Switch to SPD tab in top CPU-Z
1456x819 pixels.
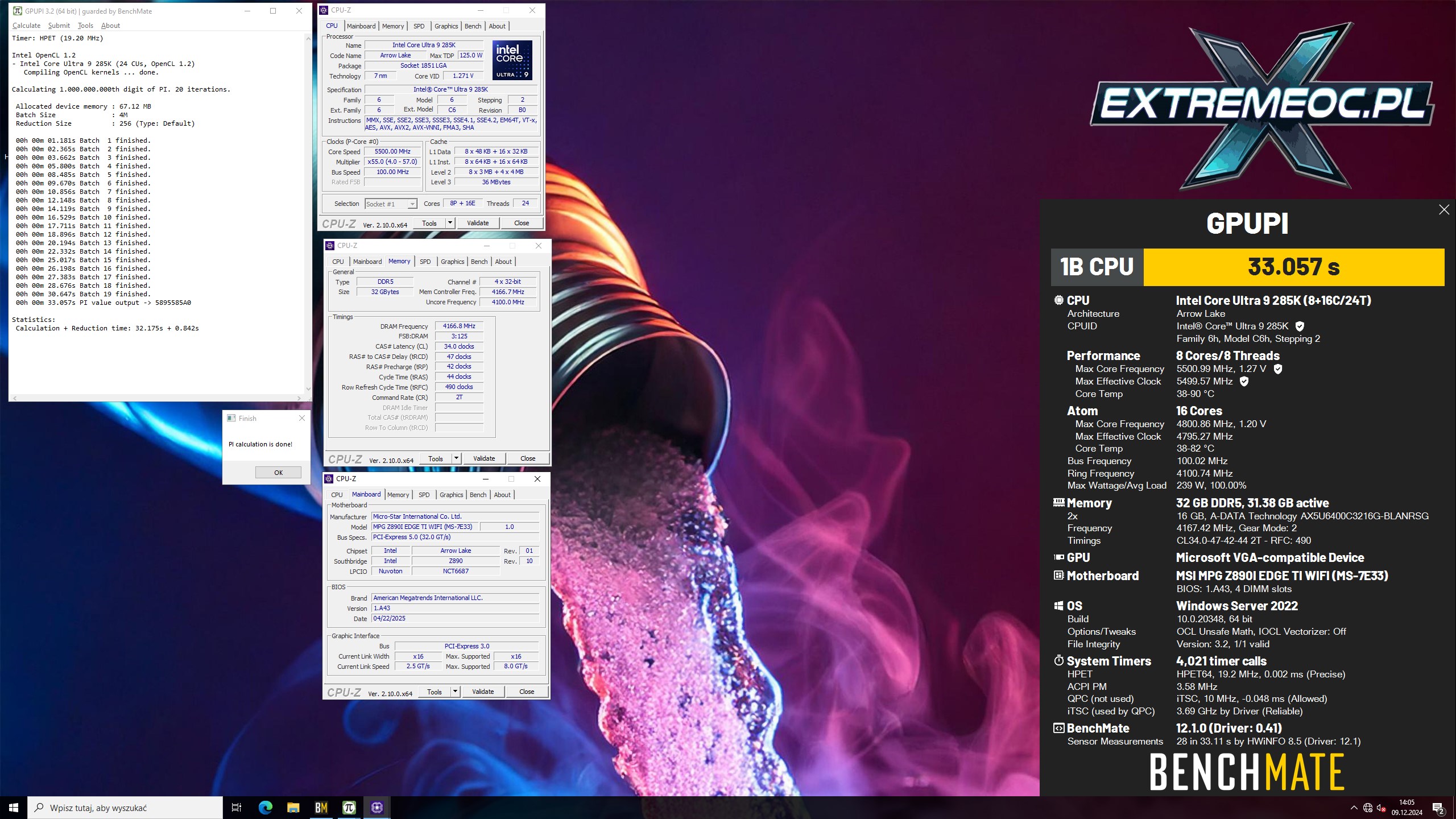(x=419, y=26)
